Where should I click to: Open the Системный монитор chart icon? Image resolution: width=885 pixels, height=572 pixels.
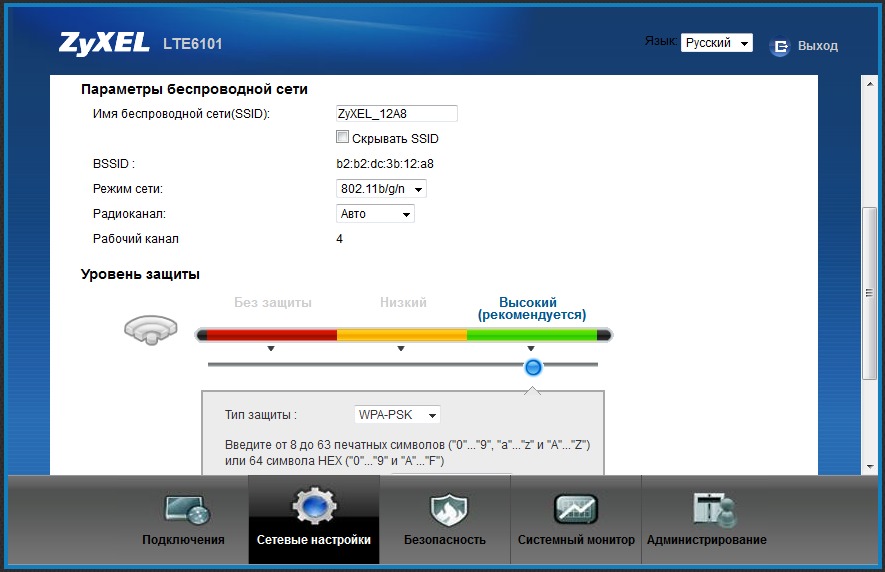pyautogui.click(x=576, y=509)
